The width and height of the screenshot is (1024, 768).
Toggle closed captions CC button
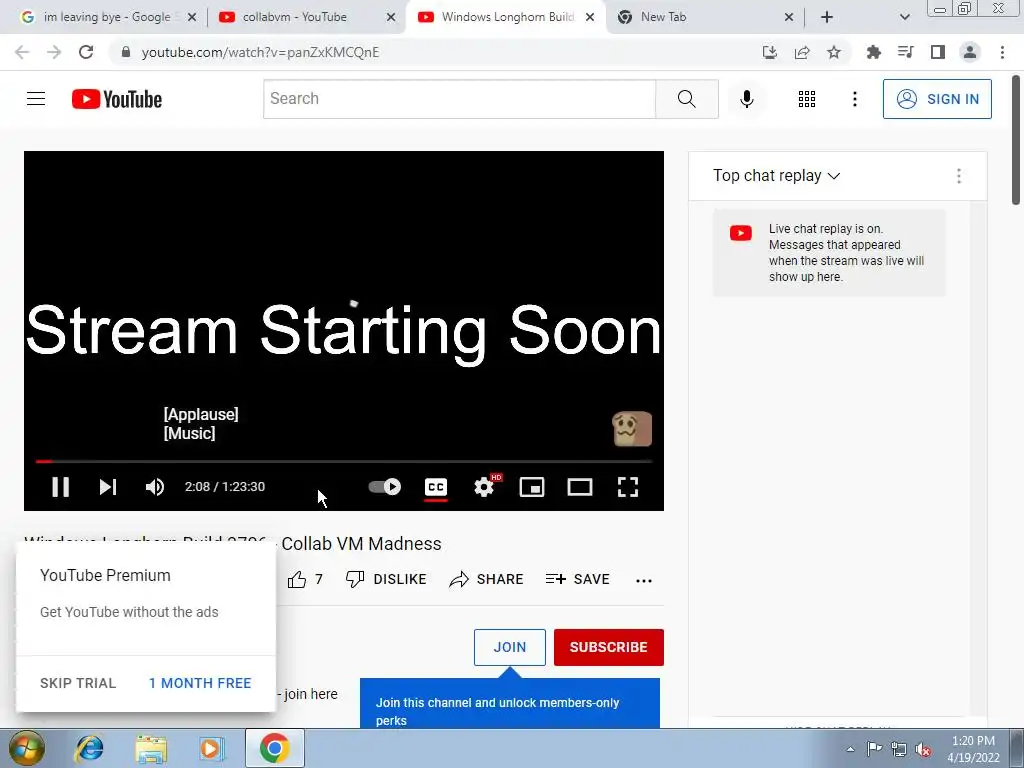click(436, 487)
